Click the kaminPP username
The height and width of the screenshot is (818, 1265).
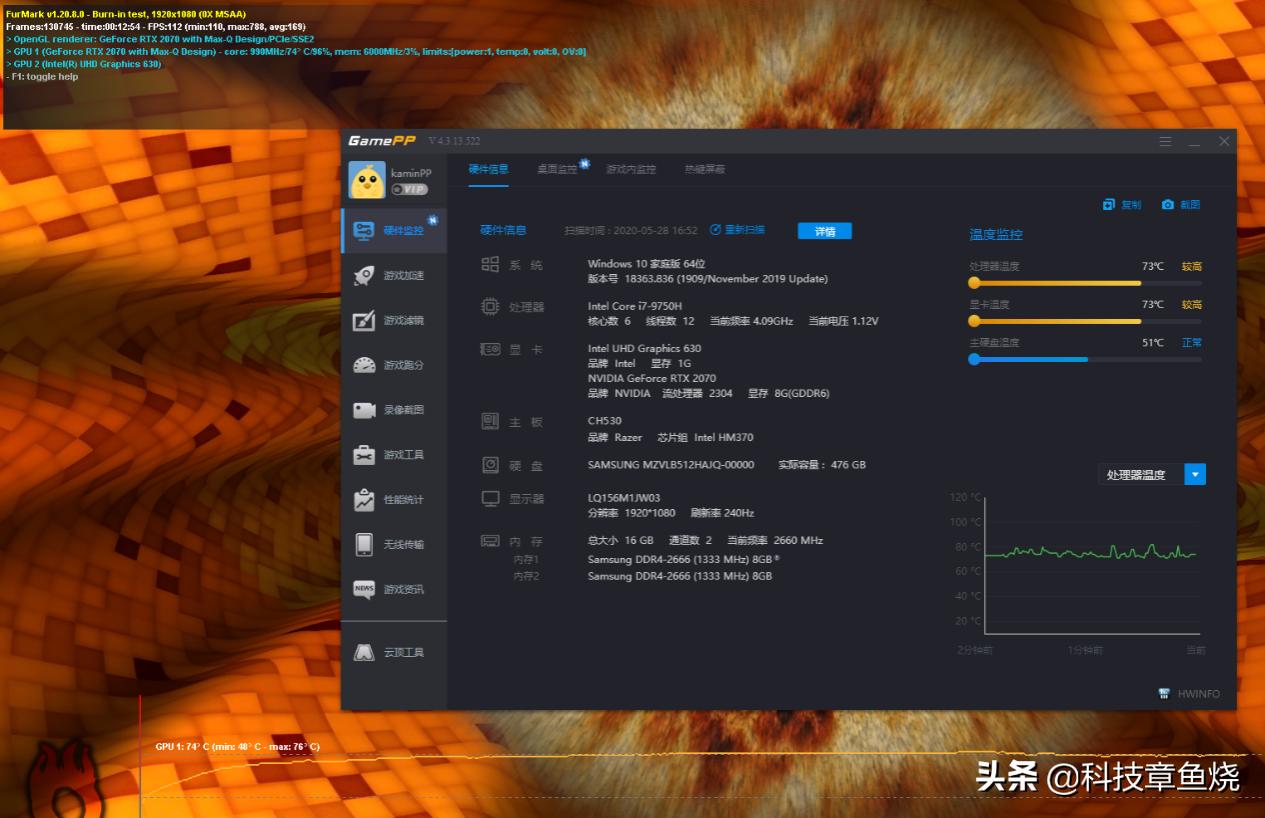(x=411, y=173)
